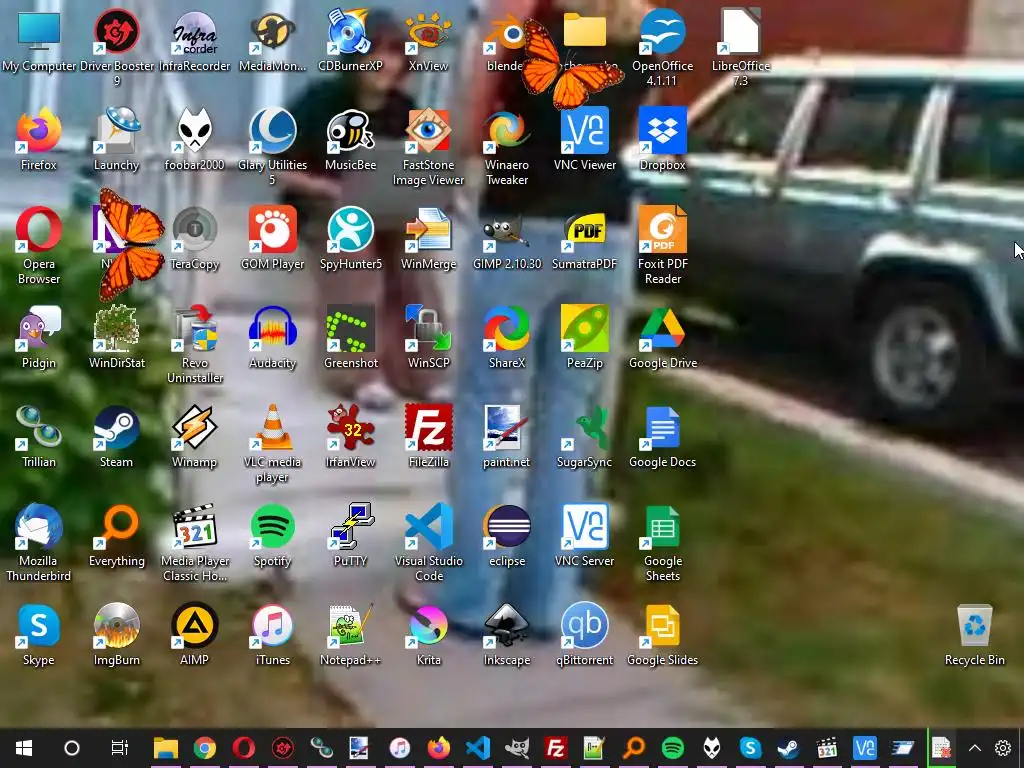Open WinMerge from the desktop

pyautogui.click(x=428, y=238)
